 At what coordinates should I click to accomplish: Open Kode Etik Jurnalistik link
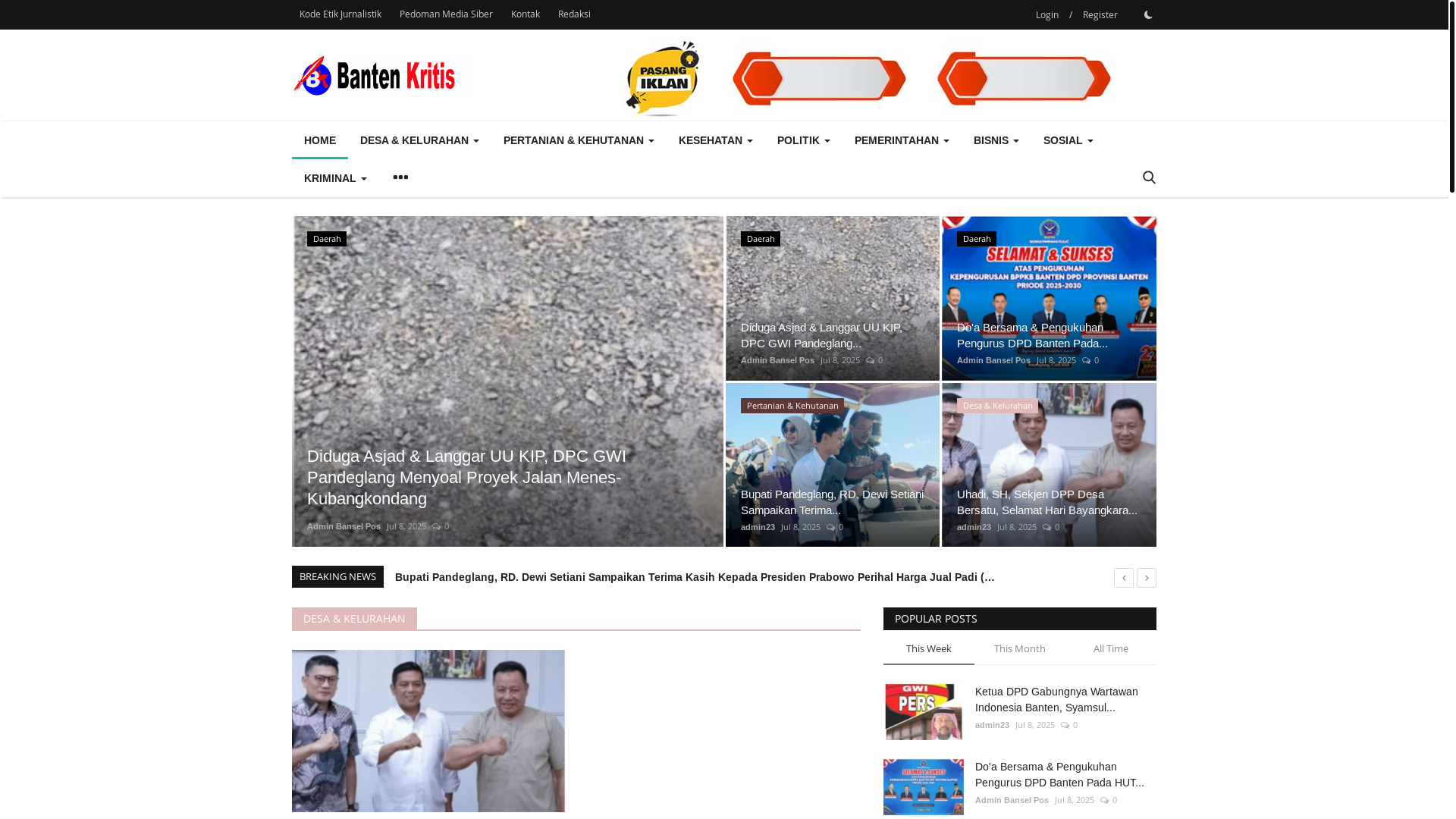click(340, 14)
